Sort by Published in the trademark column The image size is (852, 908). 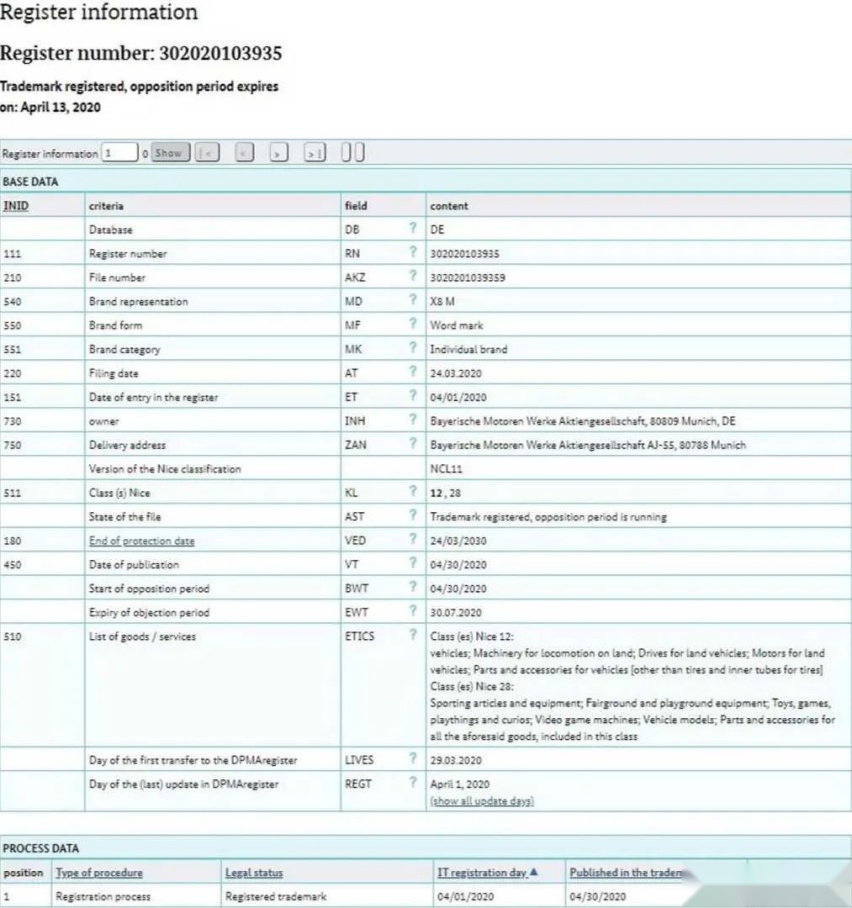click(626, 873)
